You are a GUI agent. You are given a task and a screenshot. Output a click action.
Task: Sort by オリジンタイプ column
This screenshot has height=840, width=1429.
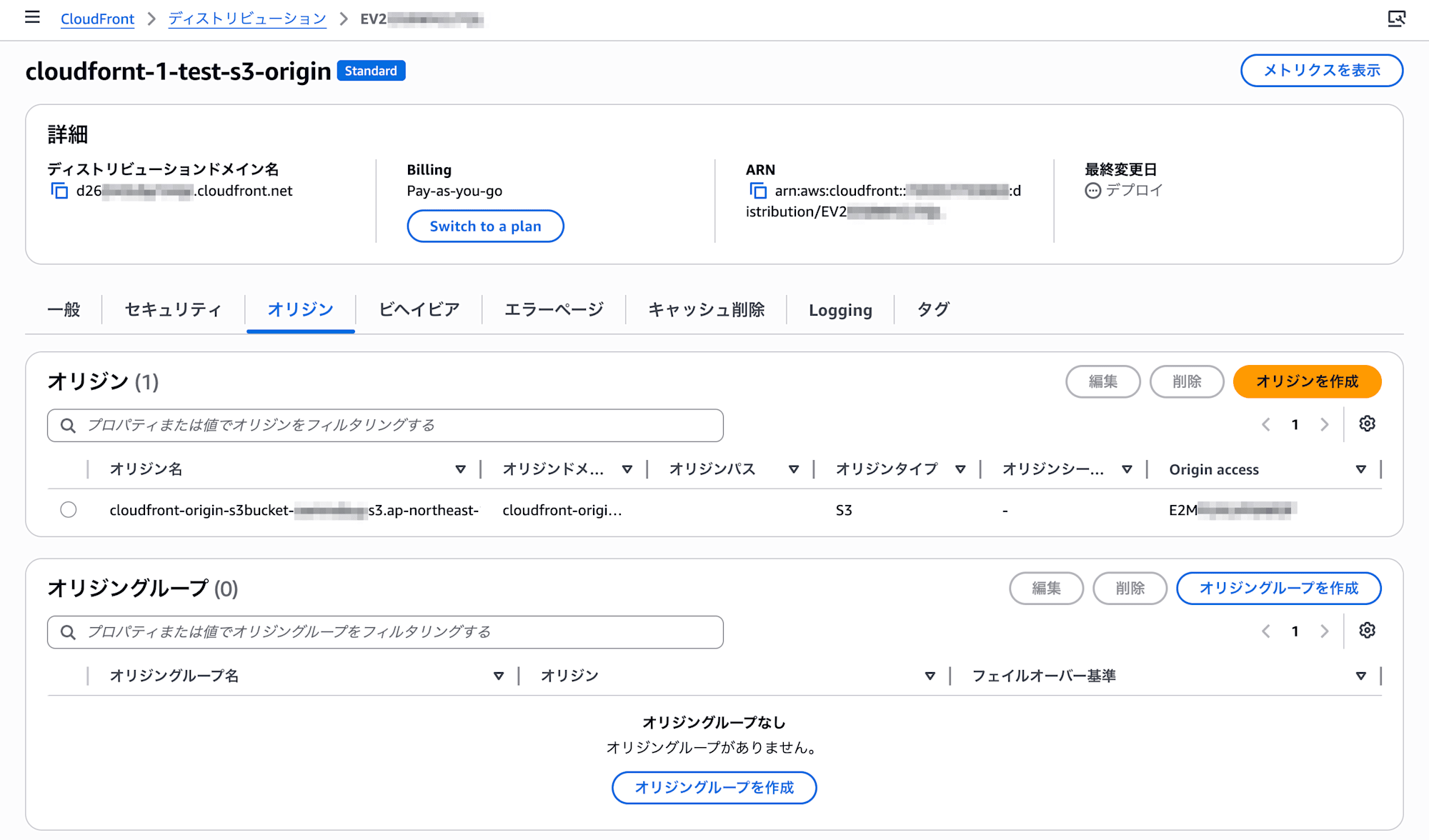coord(960,469)
